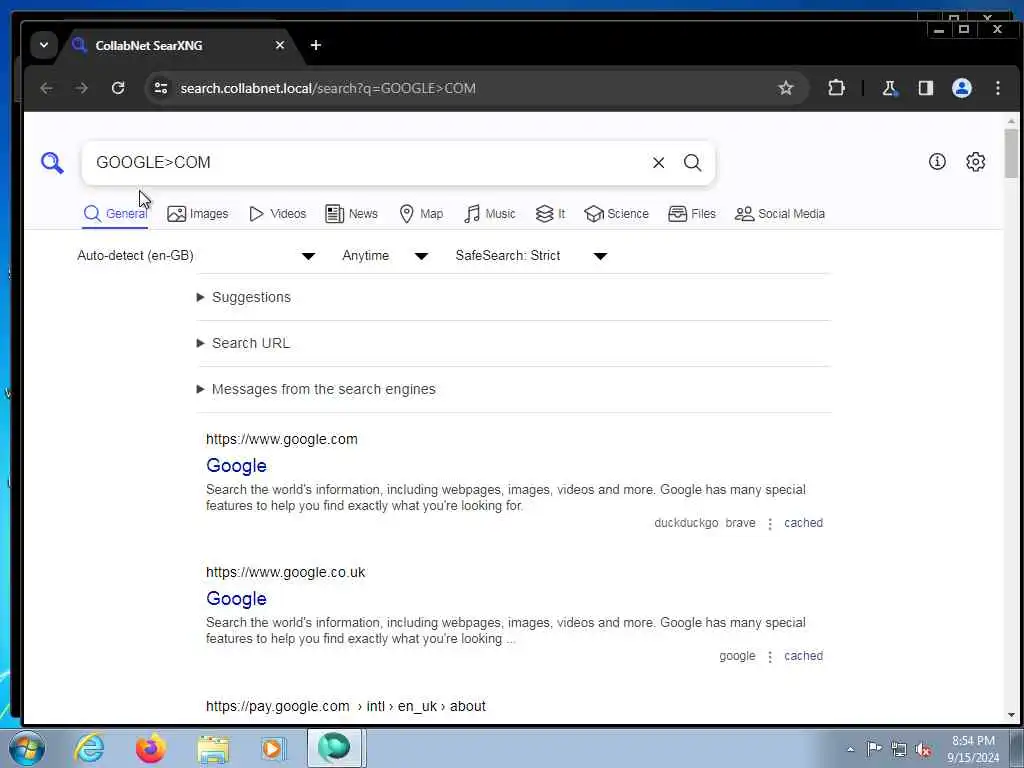
Task: Open options menu for google.co.uk result
Action: 770,657
